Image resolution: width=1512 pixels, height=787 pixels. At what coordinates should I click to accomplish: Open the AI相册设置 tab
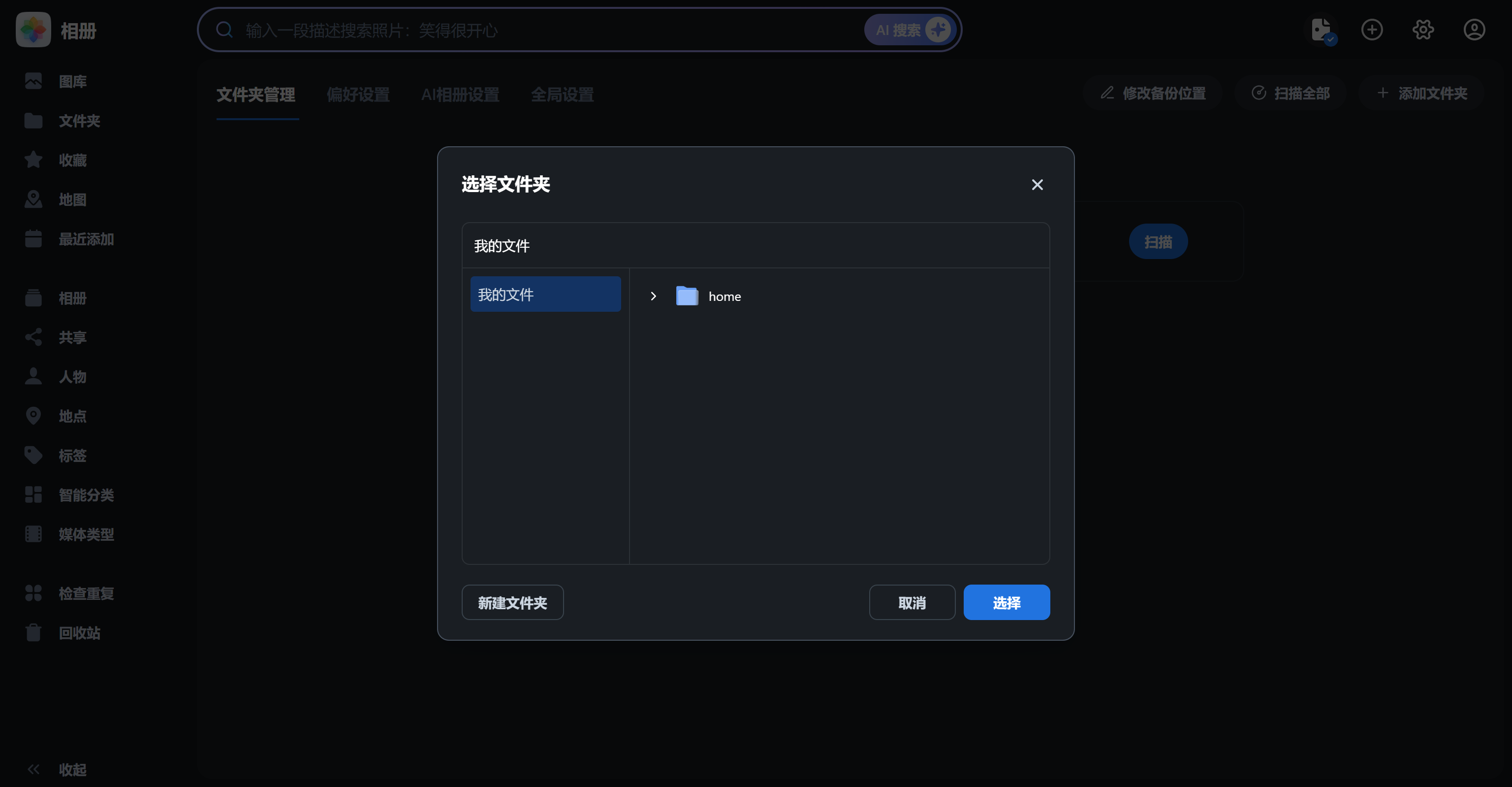[x=460, y=95]
